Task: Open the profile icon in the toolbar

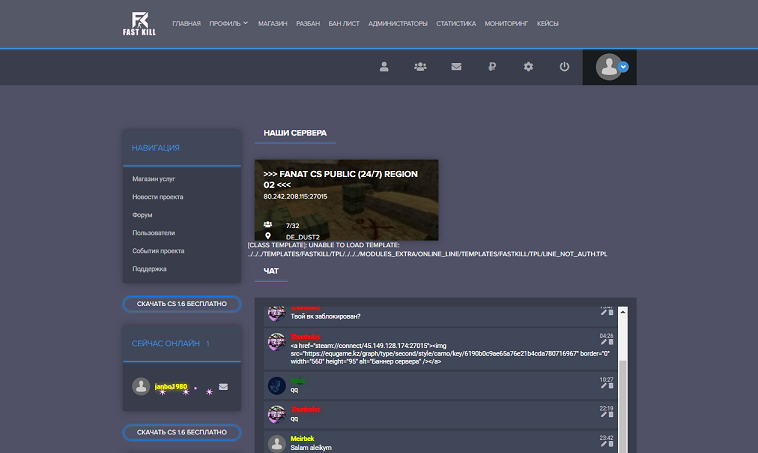Action: tap(384, 67)
